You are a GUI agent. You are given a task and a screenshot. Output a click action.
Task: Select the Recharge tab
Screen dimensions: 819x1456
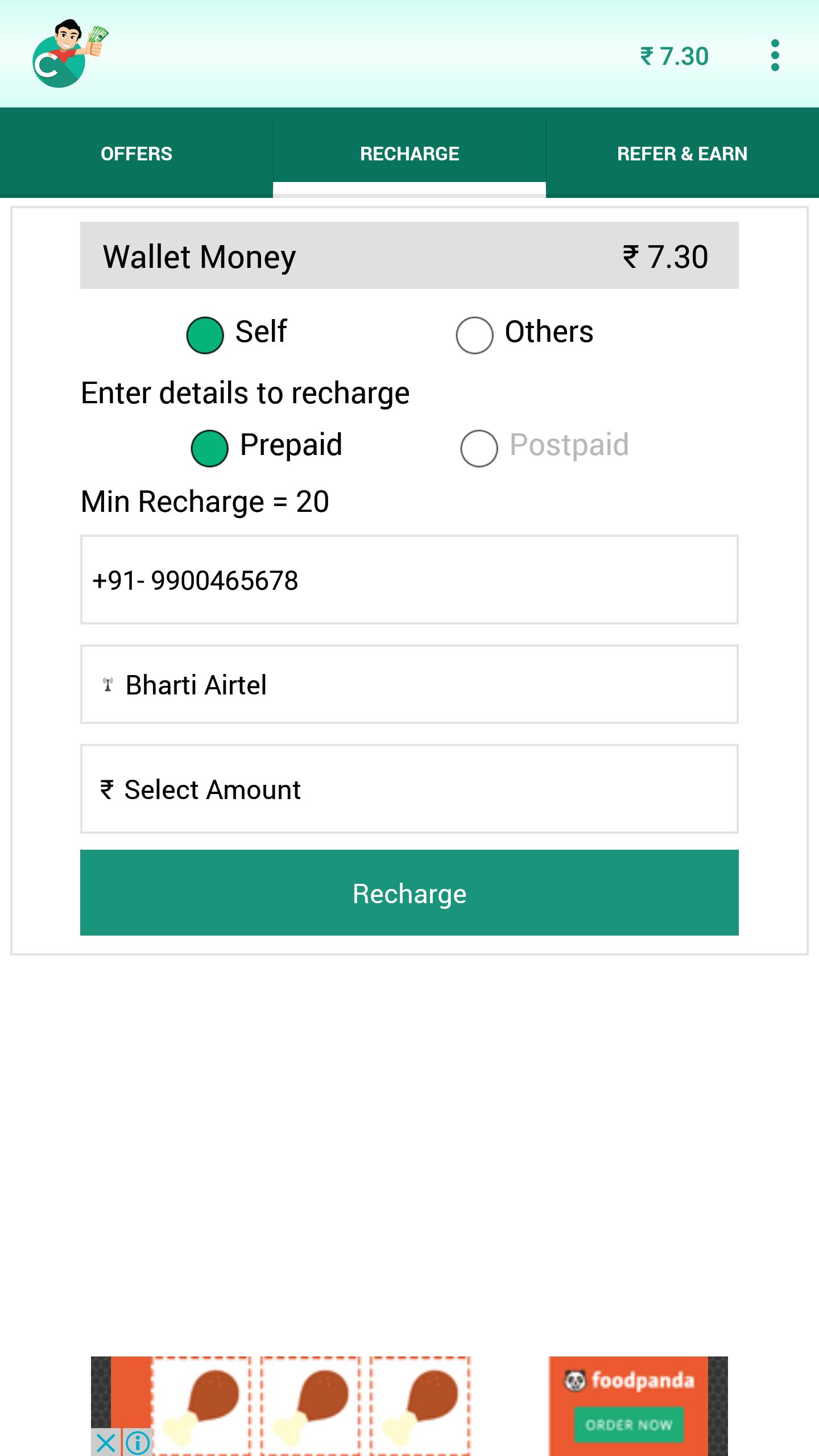(x=409, y=154)
